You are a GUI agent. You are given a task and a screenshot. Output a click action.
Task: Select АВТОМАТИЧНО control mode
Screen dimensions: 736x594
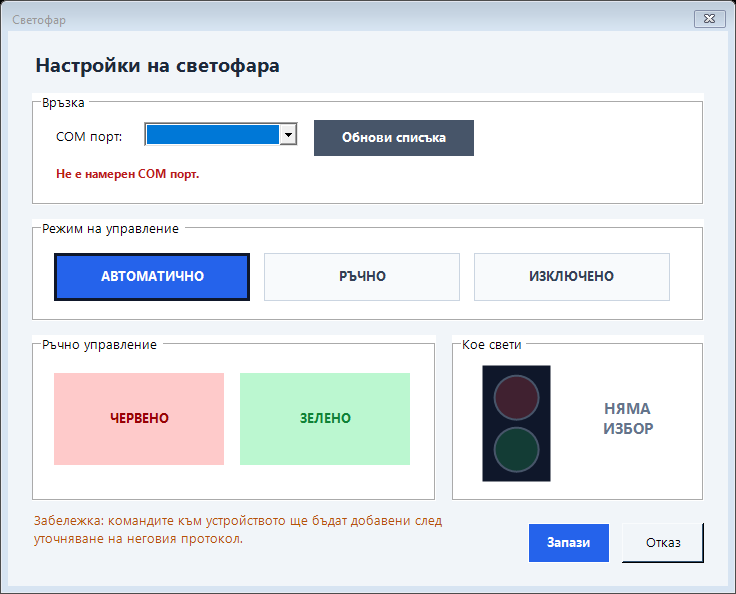coord(152,277)
